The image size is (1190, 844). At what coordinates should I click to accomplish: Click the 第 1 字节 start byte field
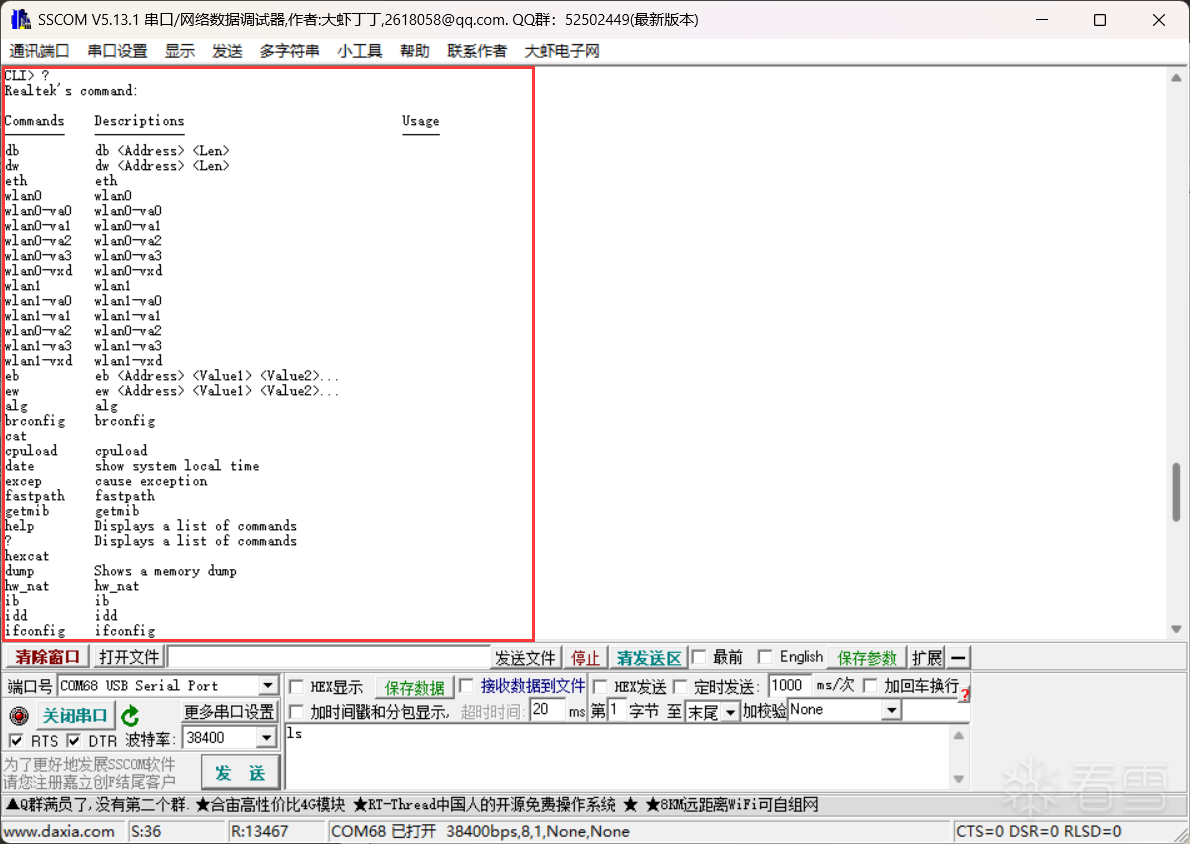615,710
